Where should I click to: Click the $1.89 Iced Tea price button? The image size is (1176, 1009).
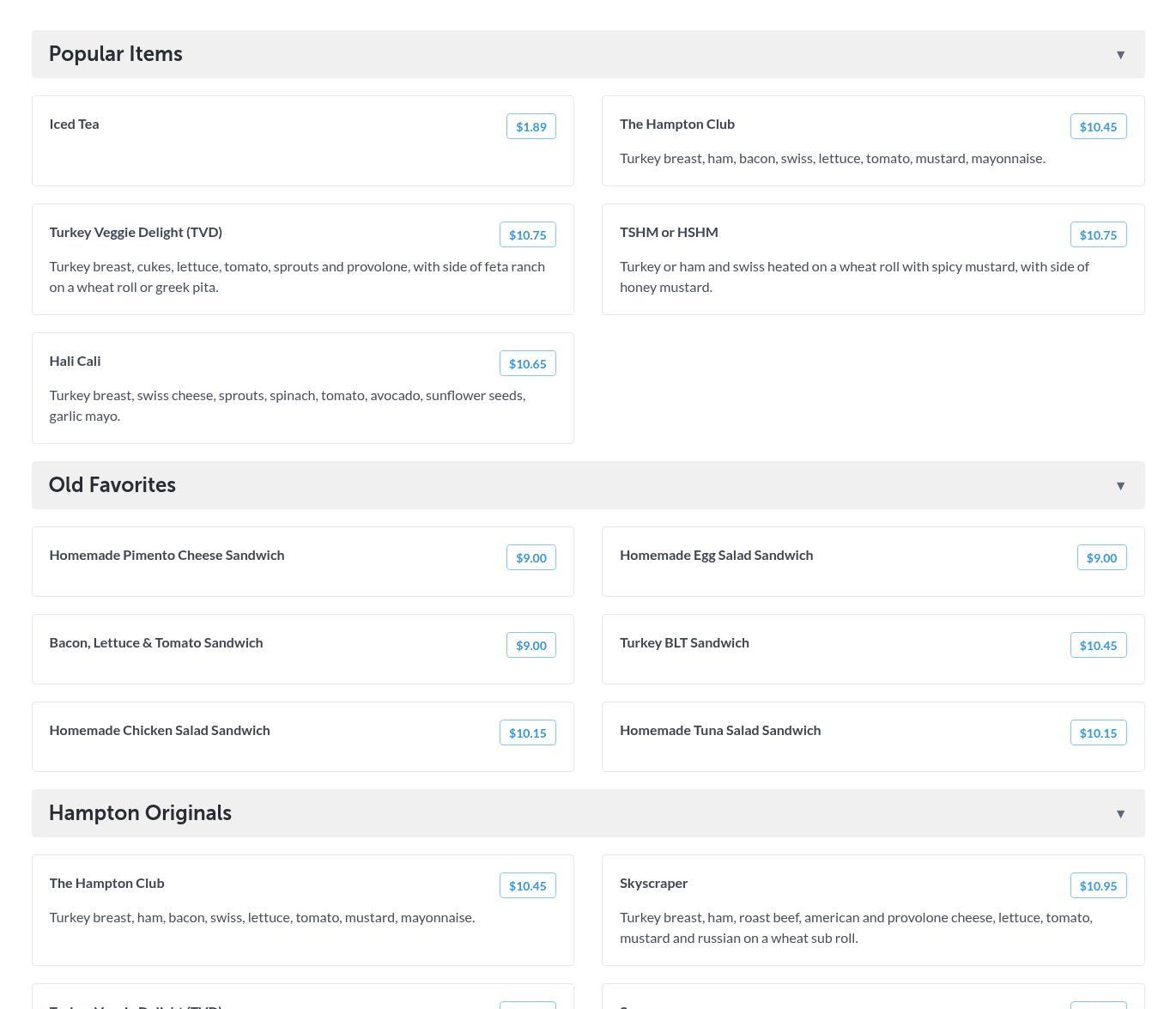530,127
